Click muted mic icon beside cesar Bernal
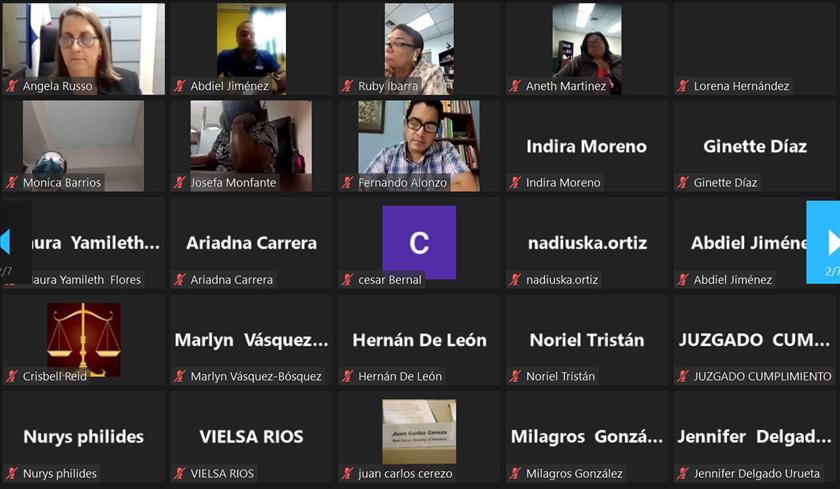 [x=347, y=280]
